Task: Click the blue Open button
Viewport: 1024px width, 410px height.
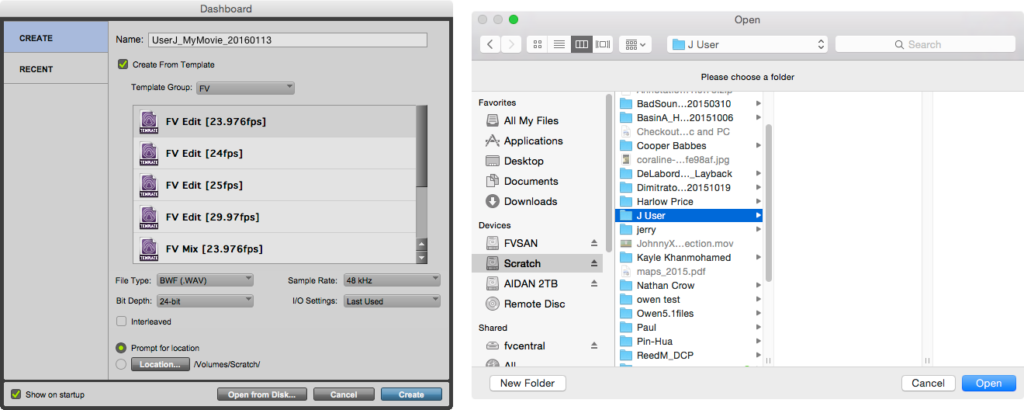Action: pos(989,383)
